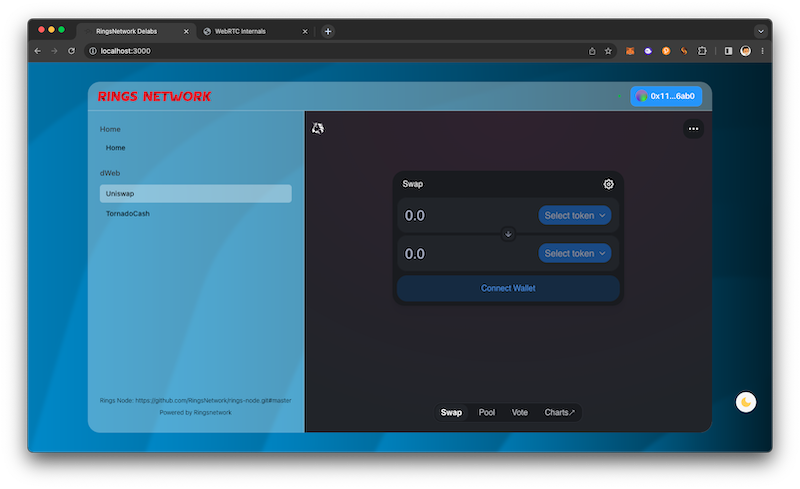The height and width of the screenshot is (489, 800).
Task: Expand the tab search chevron
Action: (760, 31)
